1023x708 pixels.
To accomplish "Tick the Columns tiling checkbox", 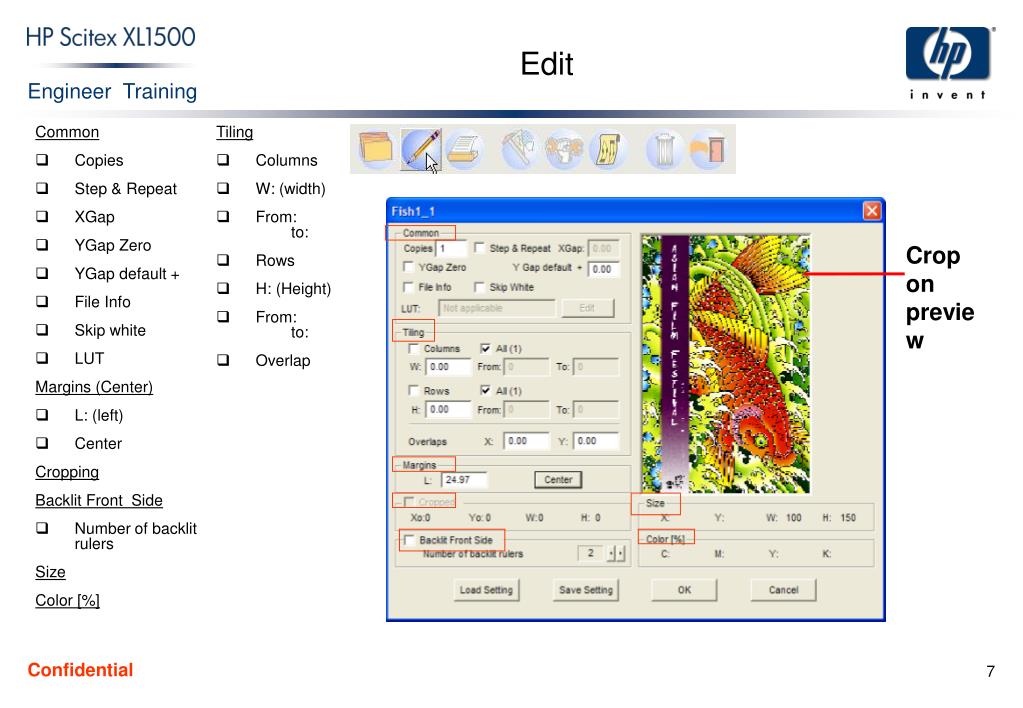I will pos(413,348).
